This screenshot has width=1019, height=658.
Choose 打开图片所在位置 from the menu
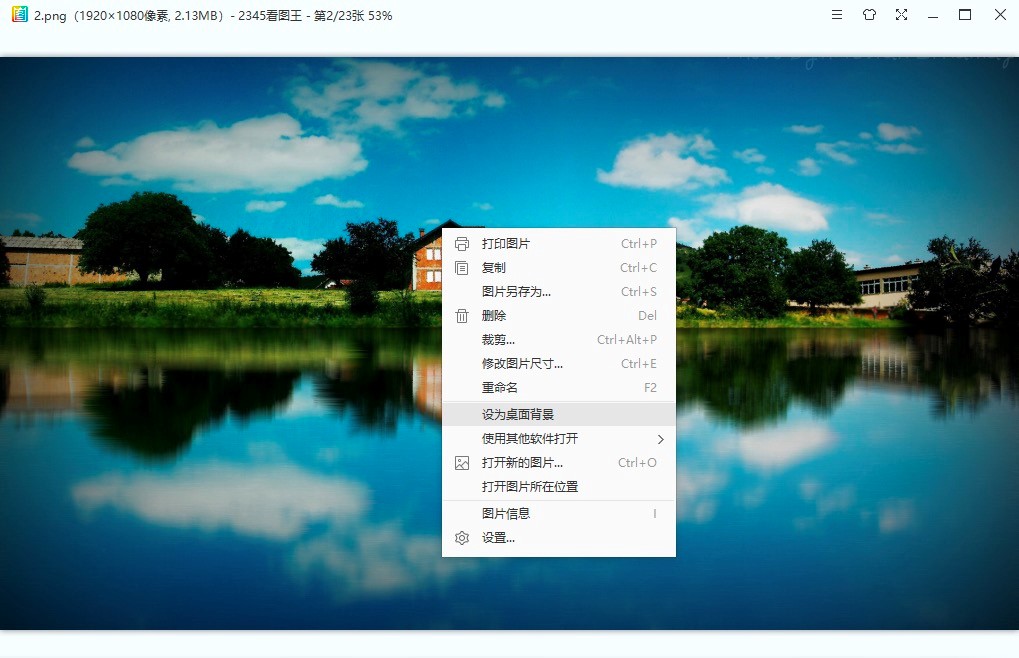(559, 487)
